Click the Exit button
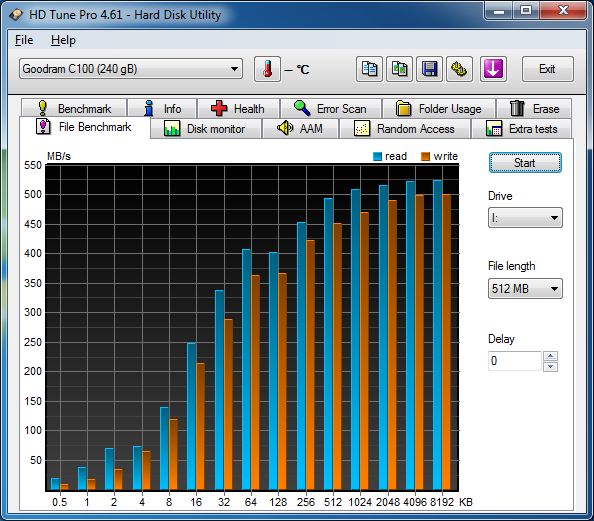This screenshot has width=594, height=521. (x=547, y=69)
